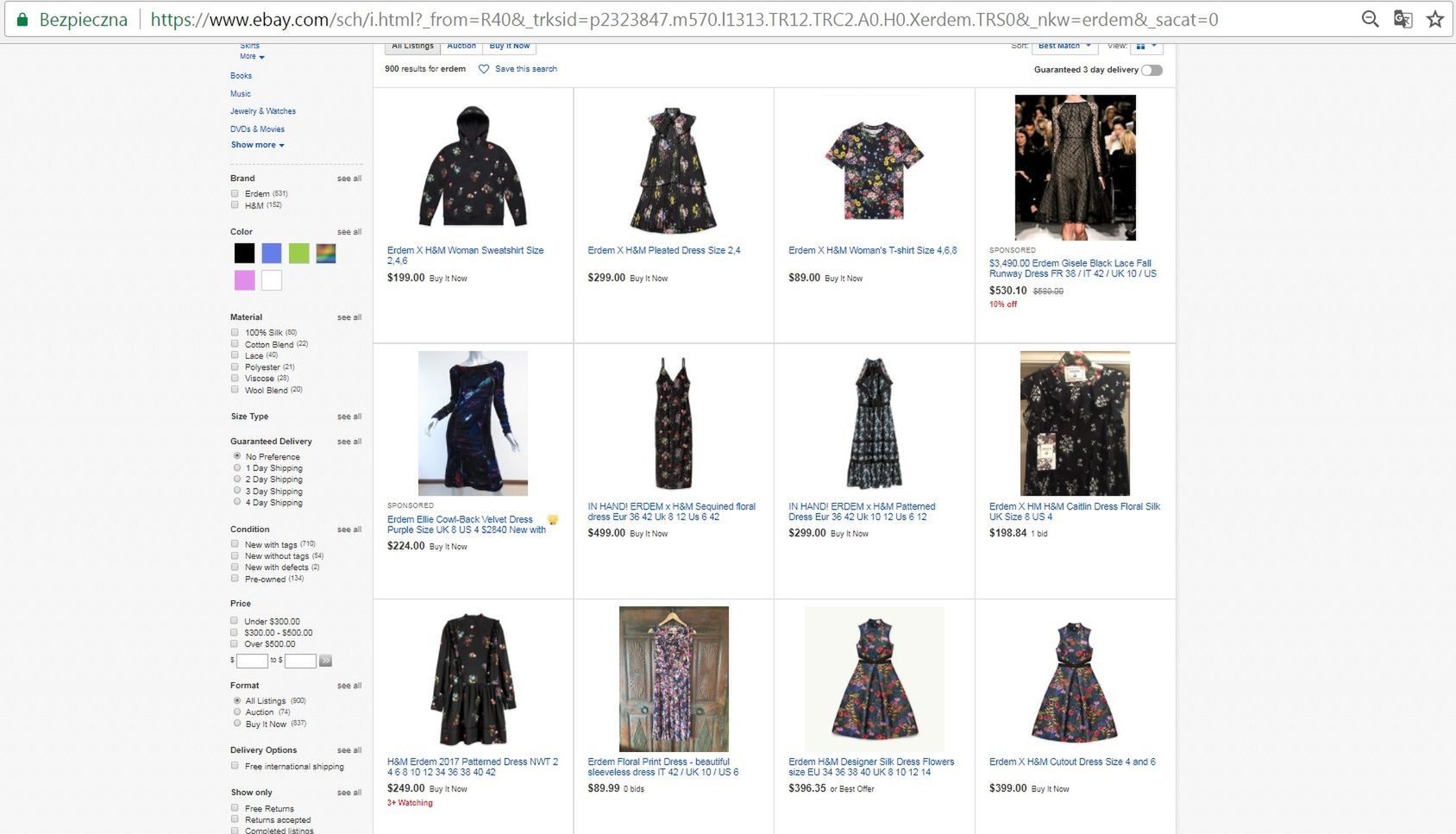
Task: Click see all next to Brand
Action: 349,179
